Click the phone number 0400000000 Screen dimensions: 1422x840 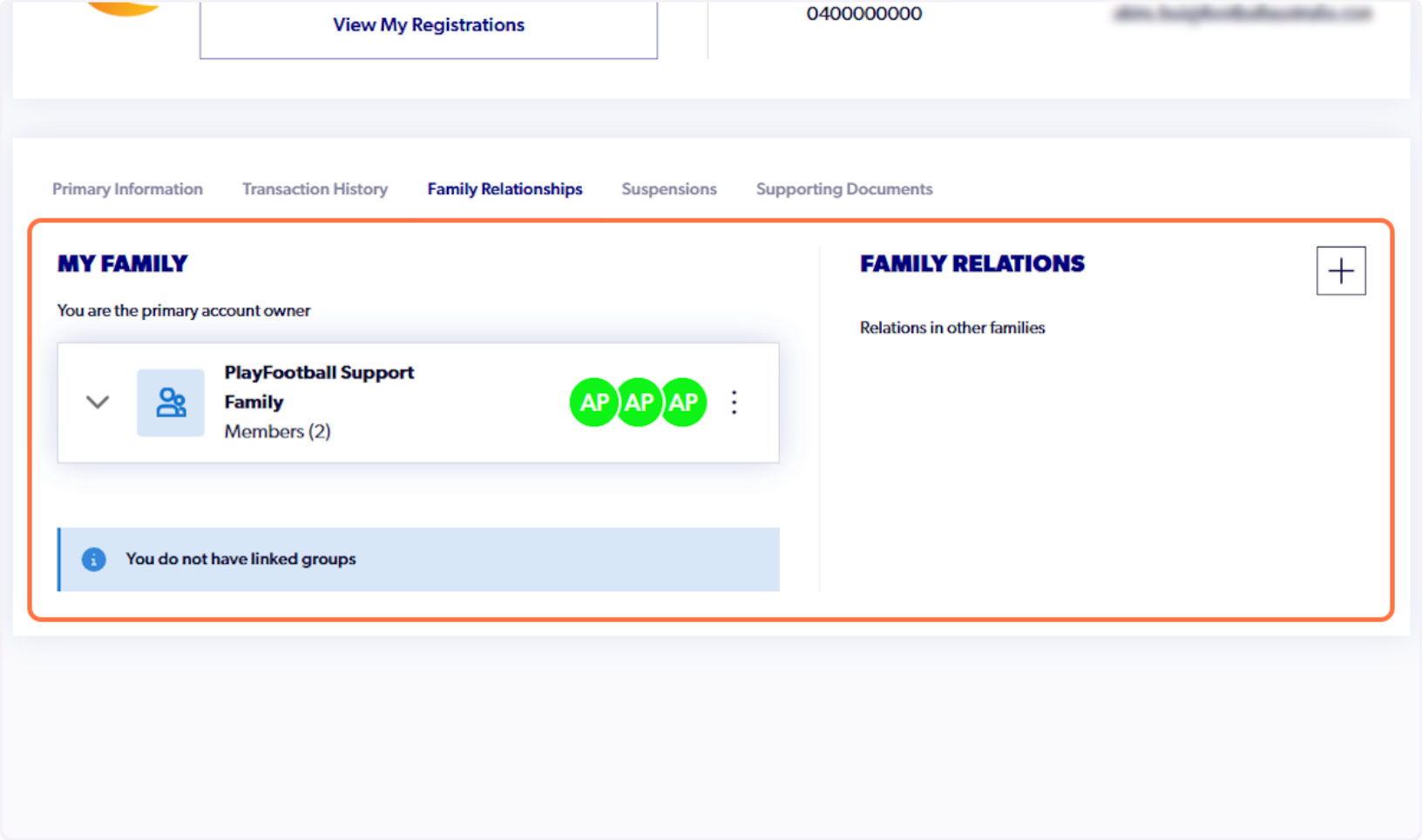[x=863, y=13]
